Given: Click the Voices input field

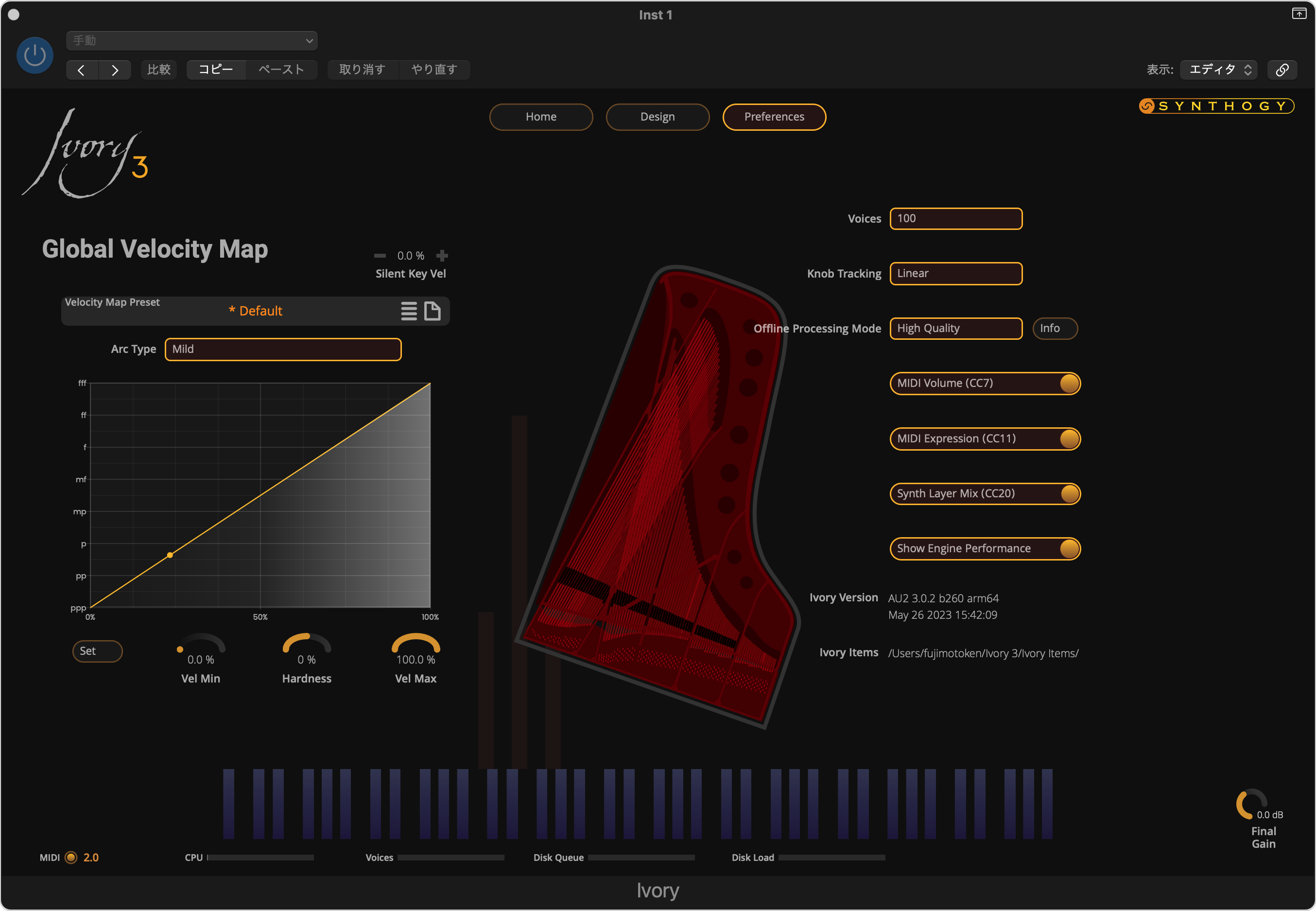Looking at the screenshot, I should [x=955, y=219].
